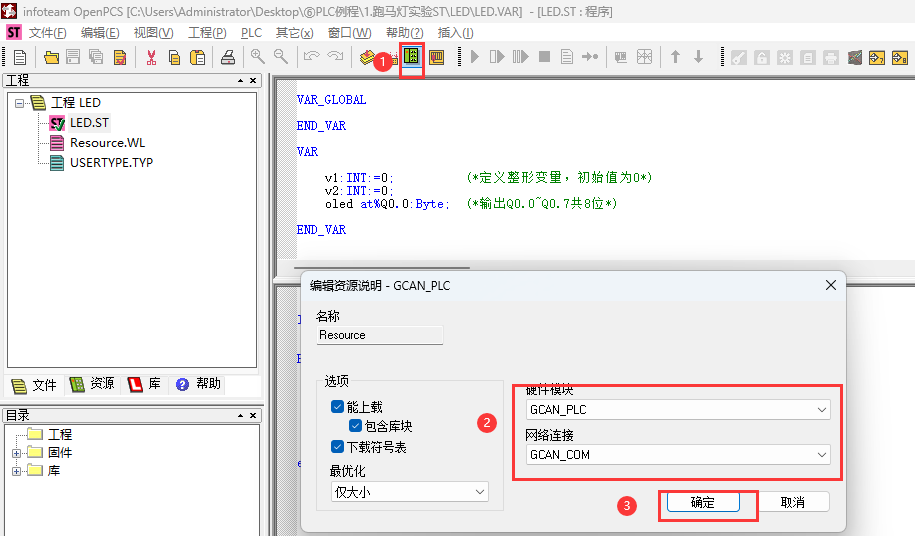Image resolution: width=915 pixels, height=536 pixels.
Task: Close the 工程 panel with its X
Action: click(x=253, y=80)
